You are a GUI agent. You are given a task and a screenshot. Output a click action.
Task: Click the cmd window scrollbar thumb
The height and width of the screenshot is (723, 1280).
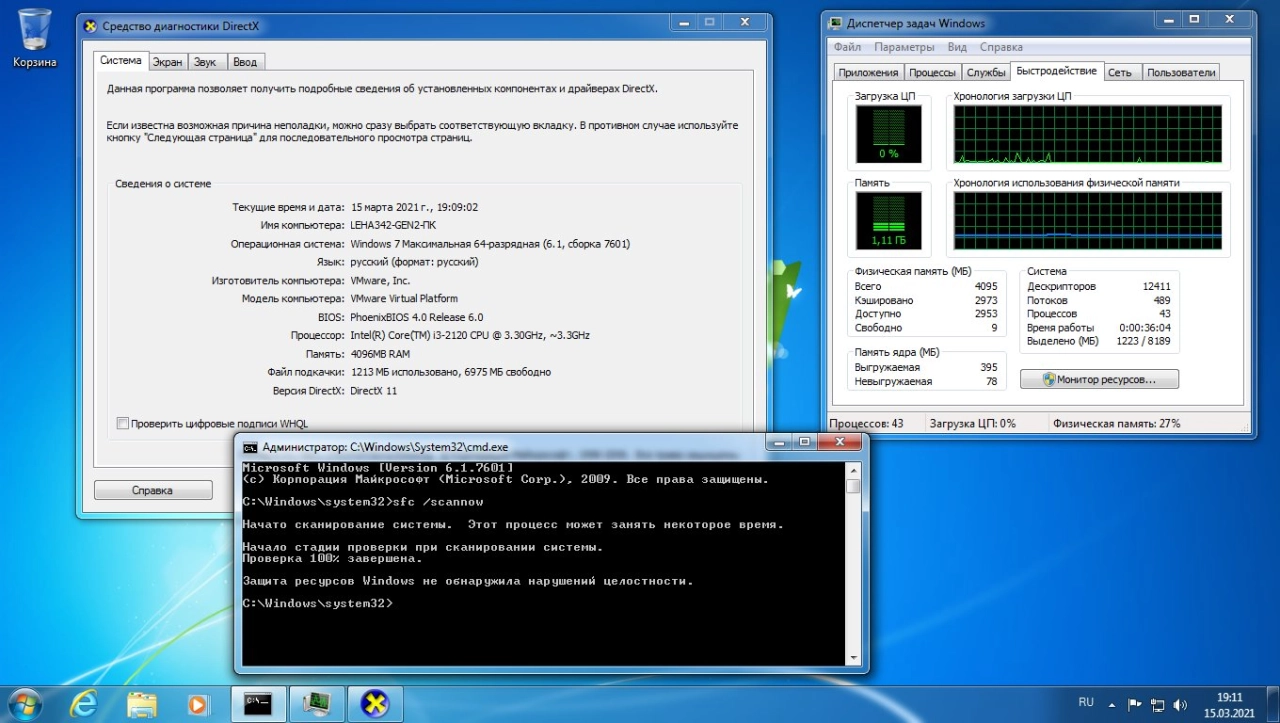[852, 486]
